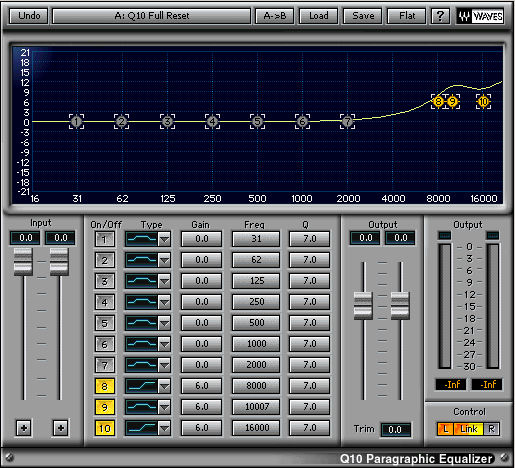Click band 10 shelf filter type icon
Image resolution: width=515 pixels, height=468 pixels.
coord(142,428)
